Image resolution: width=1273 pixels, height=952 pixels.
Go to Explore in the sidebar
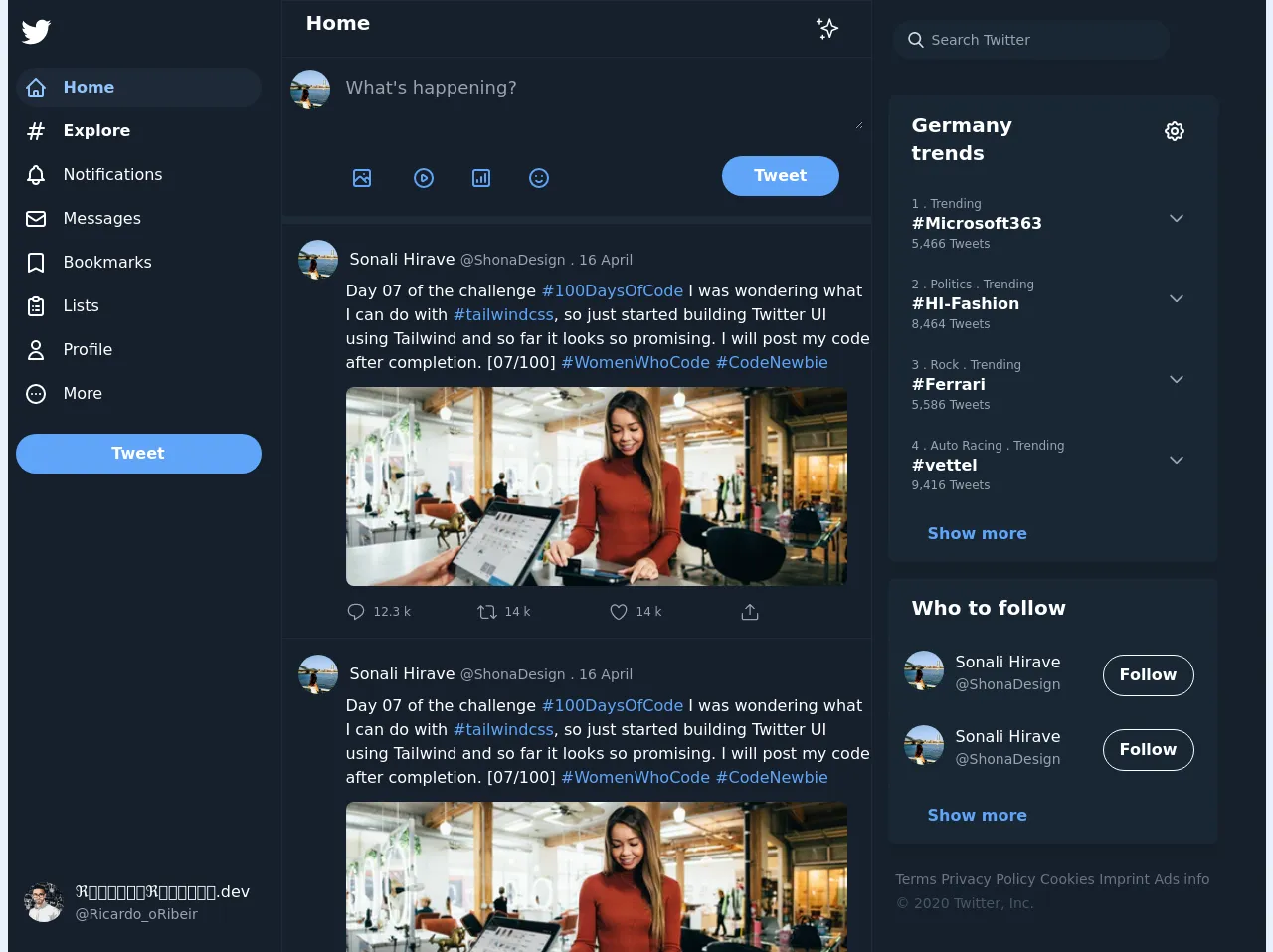pos(96,131)
